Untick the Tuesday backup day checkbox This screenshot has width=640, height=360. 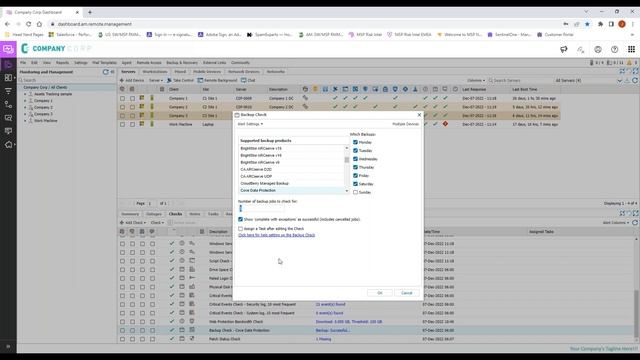[355, 151]
